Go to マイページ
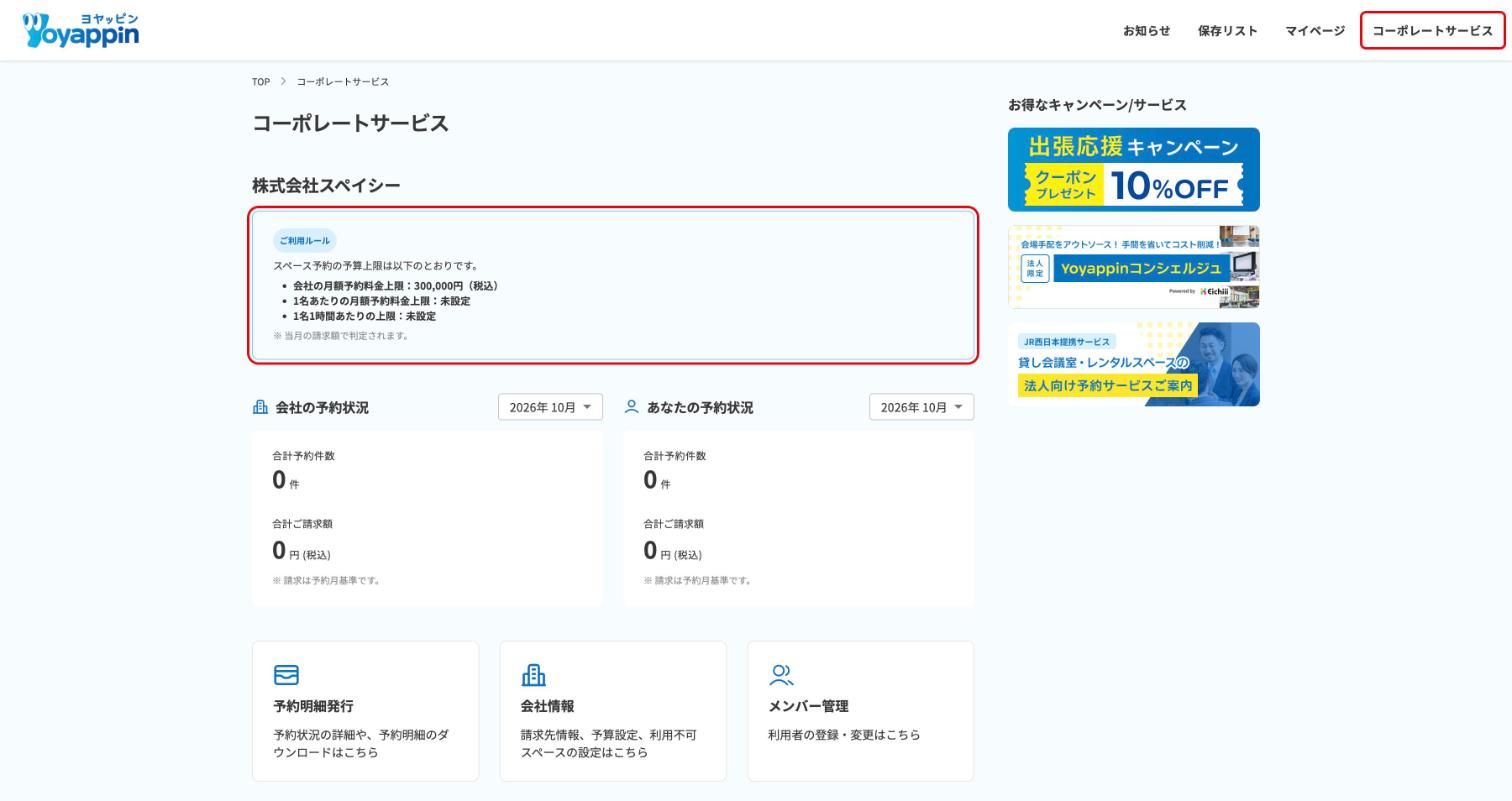This screenshot has width=1512, height=801. 1315,31
